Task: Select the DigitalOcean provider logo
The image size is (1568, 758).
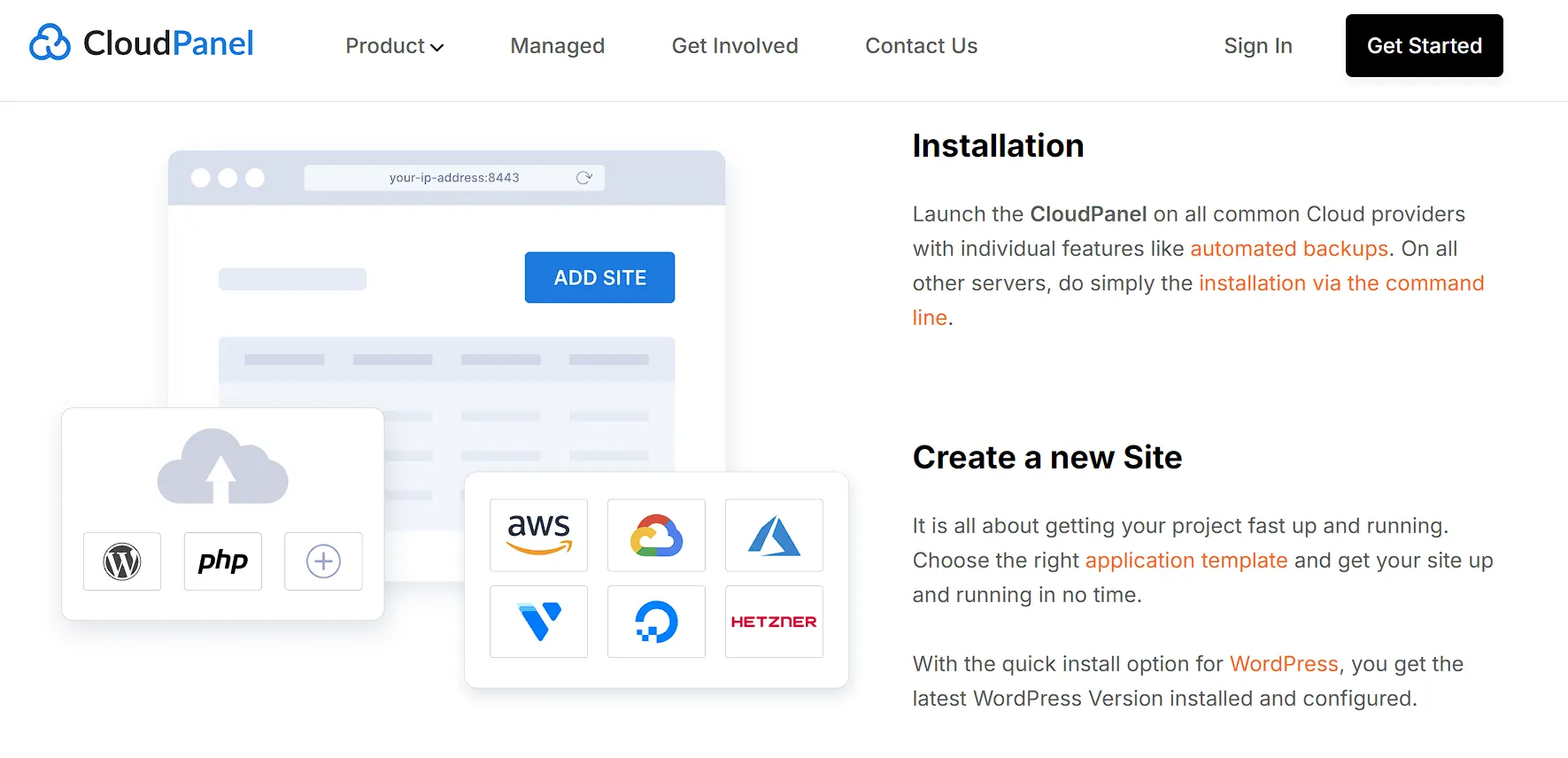Action: 656,622
